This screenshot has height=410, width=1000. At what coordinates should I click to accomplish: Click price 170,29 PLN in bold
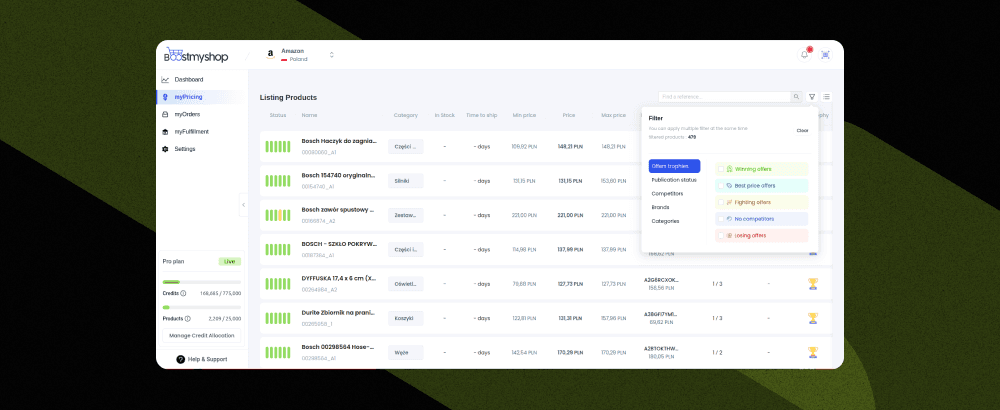pos(570,352)
